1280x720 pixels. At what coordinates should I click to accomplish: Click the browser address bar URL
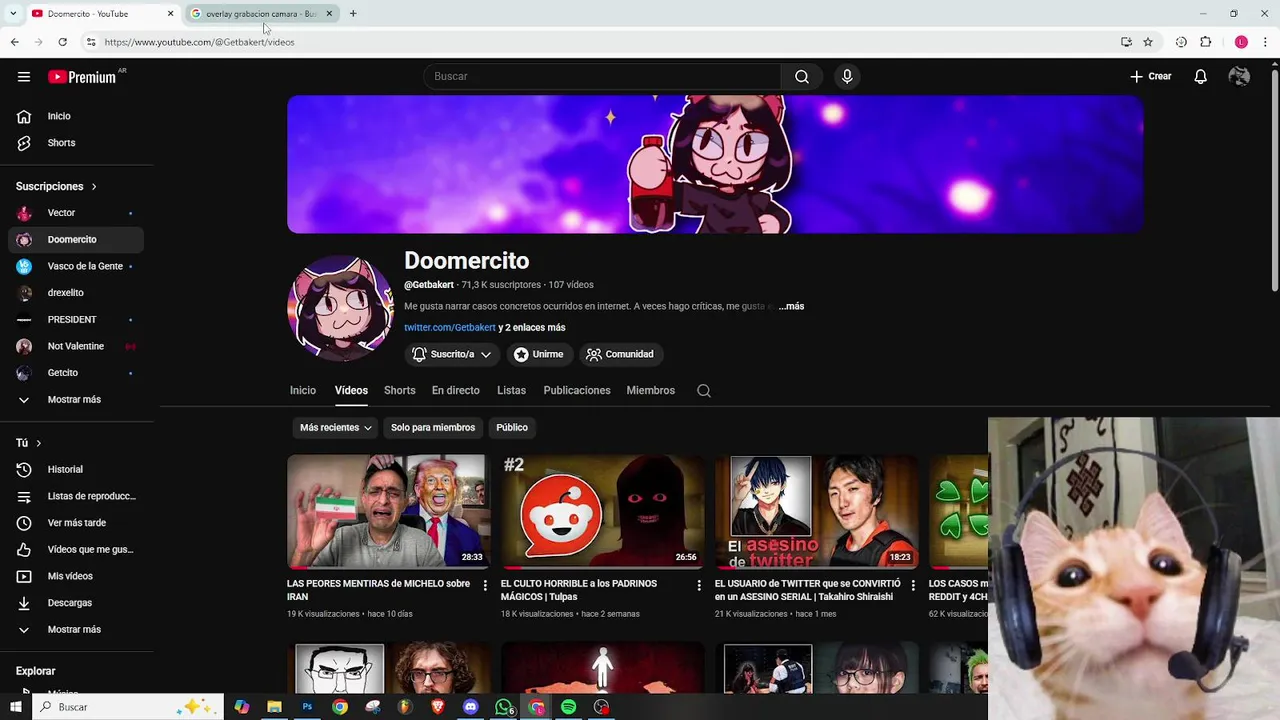(x=200, y=42)
